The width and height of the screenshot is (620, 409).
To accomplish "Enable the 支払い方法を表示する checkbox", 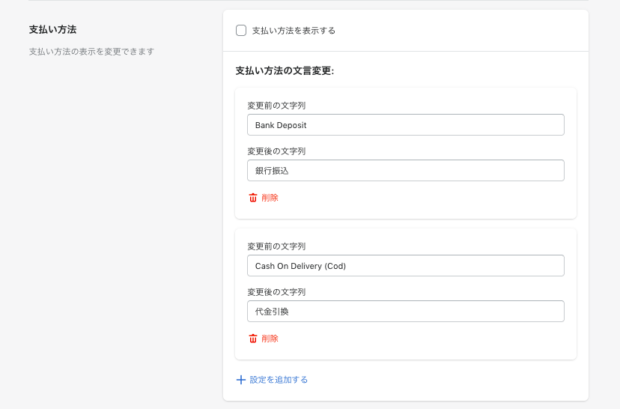I will click(241, 30).
